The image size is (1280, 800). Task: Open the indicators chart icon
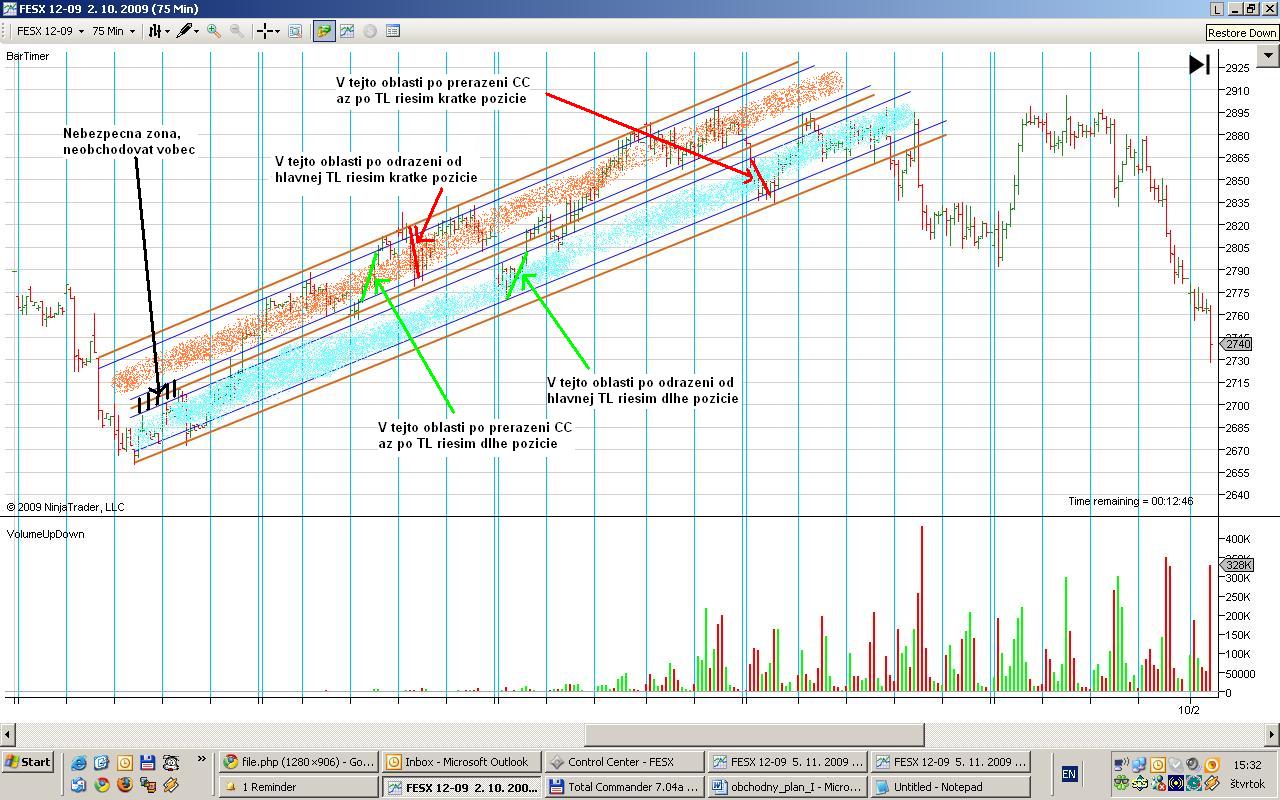(347, 31)
